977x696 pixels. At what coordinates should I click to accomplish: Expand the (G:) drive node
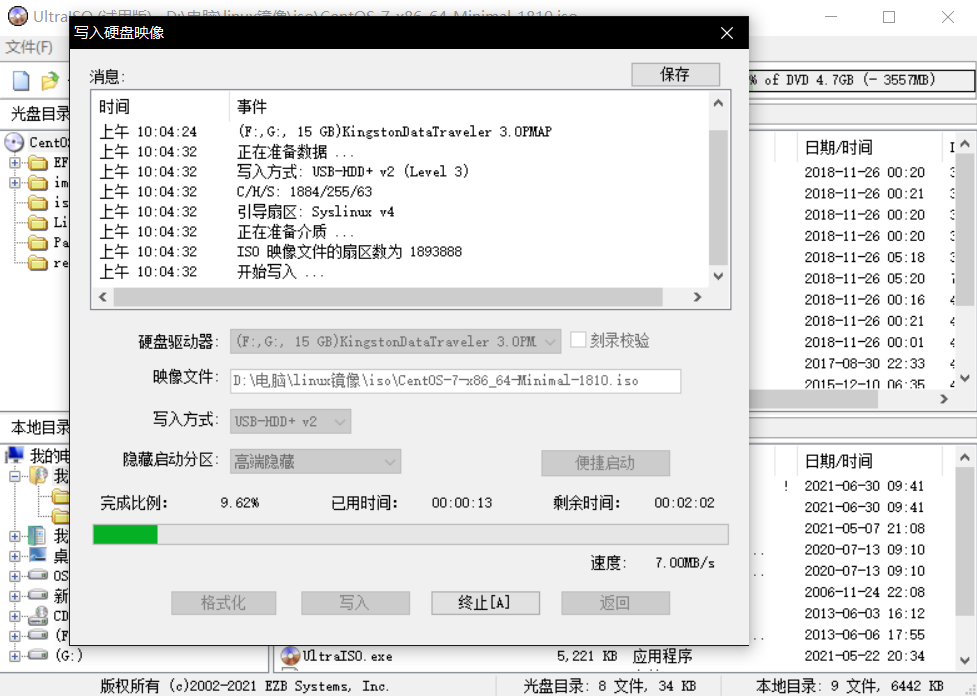coord(15,655)
